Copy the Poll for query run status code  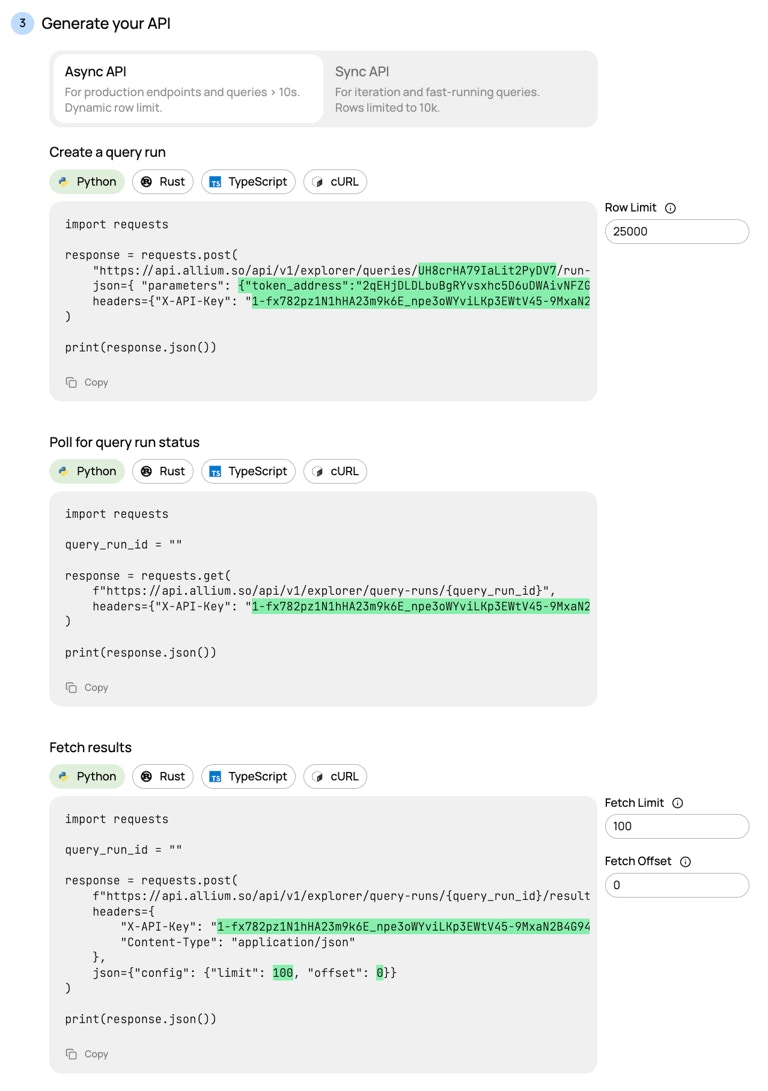coord(87,687)
